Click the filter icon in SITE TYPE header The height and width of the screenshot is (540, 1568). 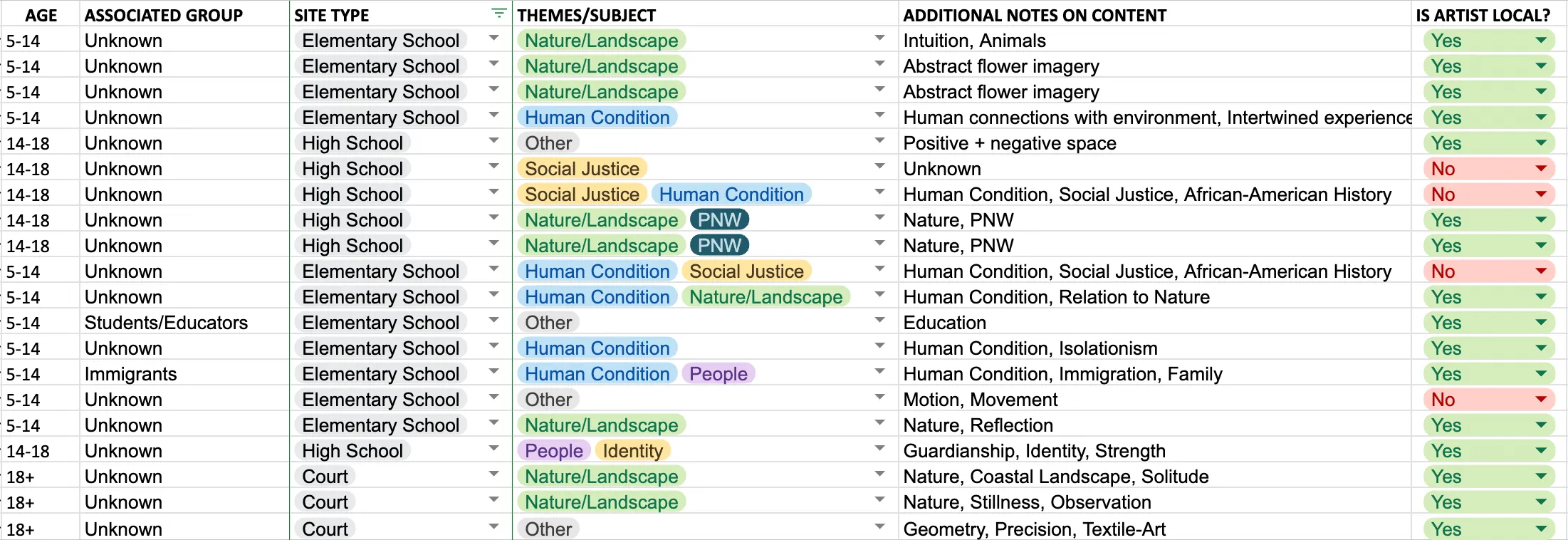(x=499, y=14)
